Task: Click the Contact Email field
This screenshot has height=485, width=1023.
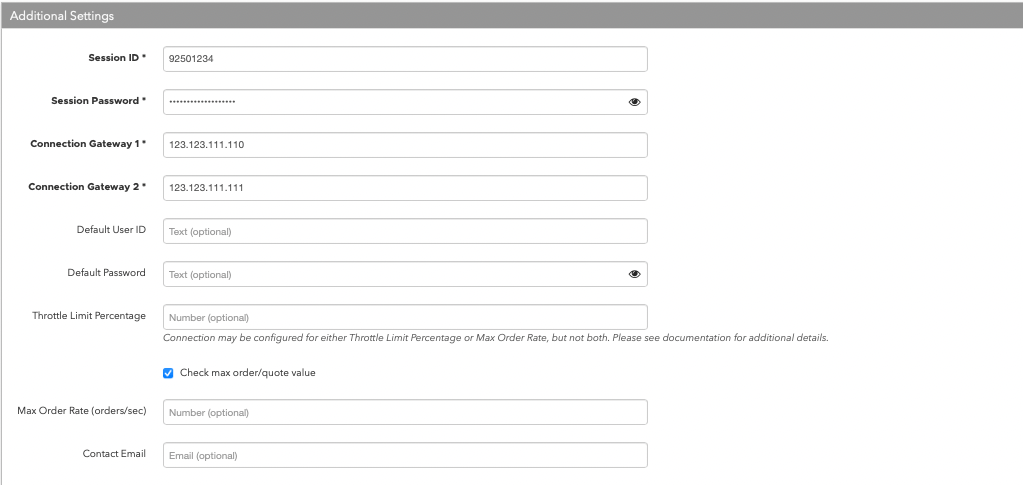Action: tap(405, 456)
